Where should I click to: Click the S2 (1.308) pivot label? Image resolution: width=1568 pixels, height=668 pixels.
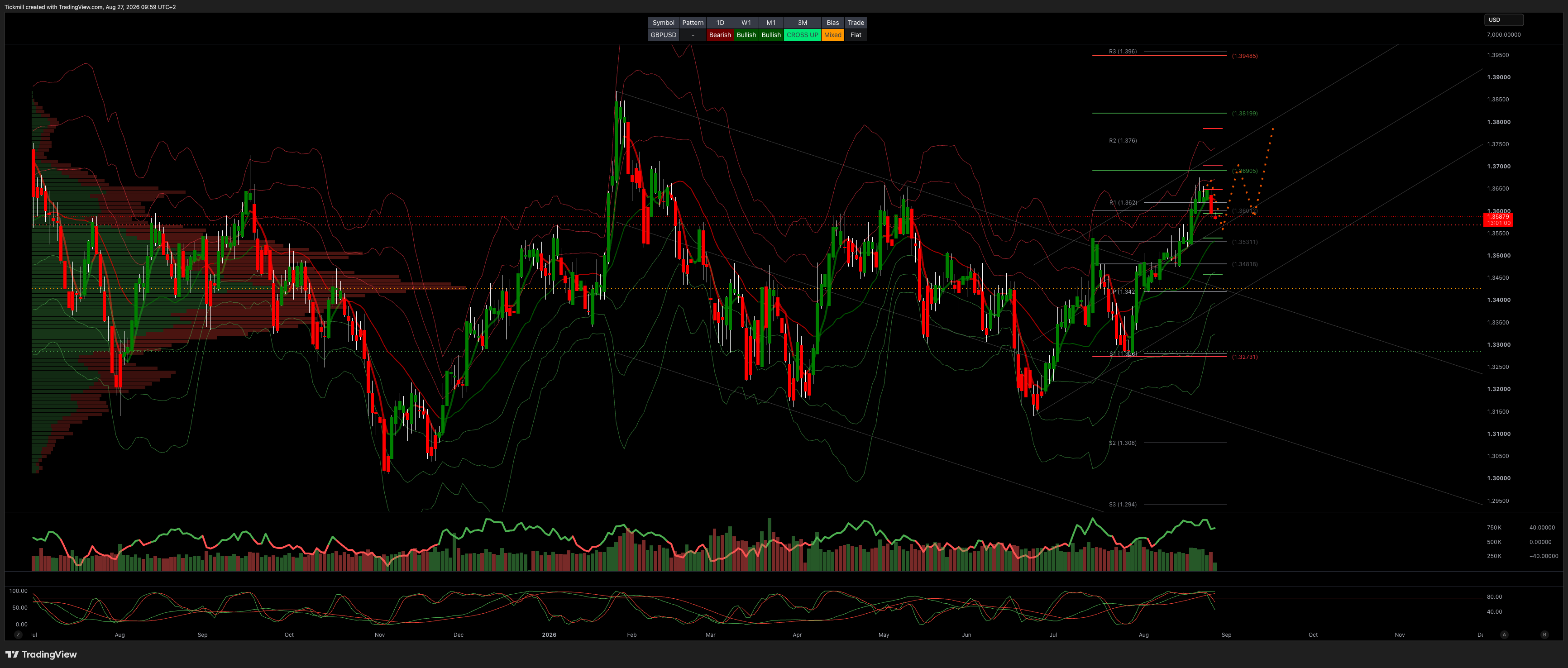pyautogui.click(x=1123, y=443)
